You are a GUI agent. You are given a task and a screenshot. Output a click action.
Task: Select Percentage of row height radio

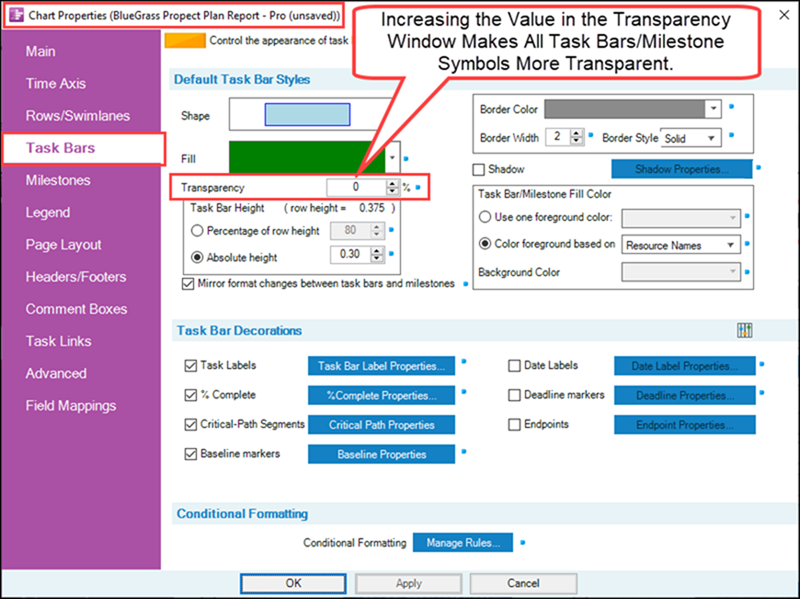tap(197, 231)
